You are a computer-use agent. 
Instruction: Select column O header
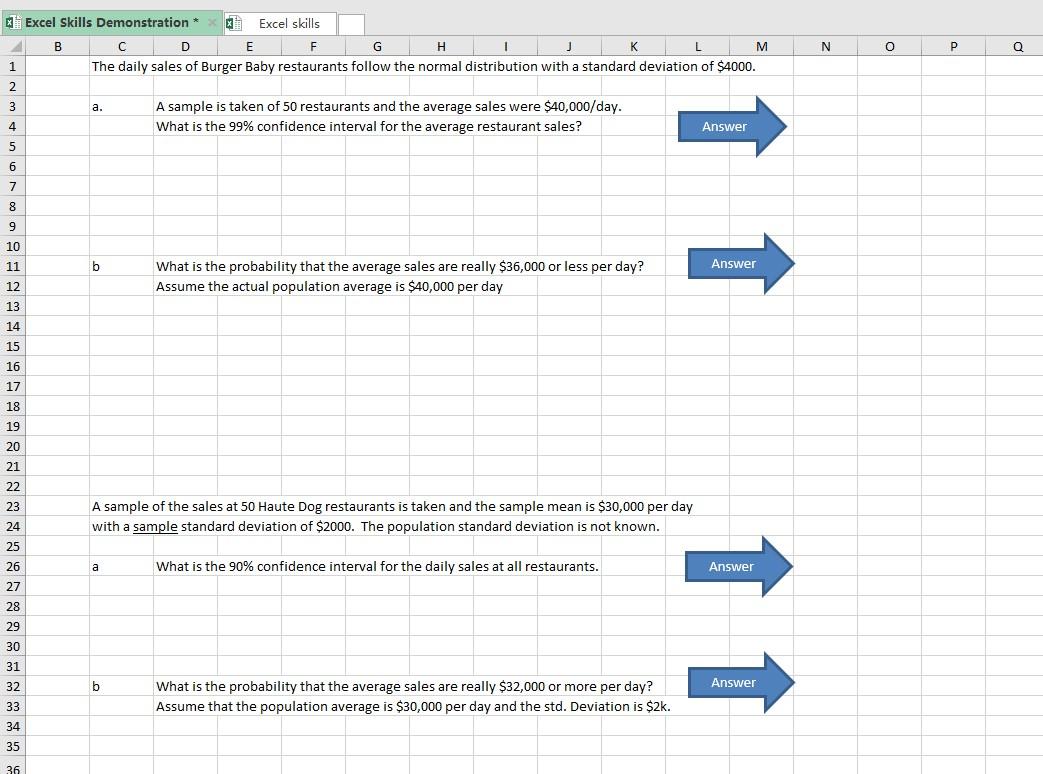pos(889,47)
